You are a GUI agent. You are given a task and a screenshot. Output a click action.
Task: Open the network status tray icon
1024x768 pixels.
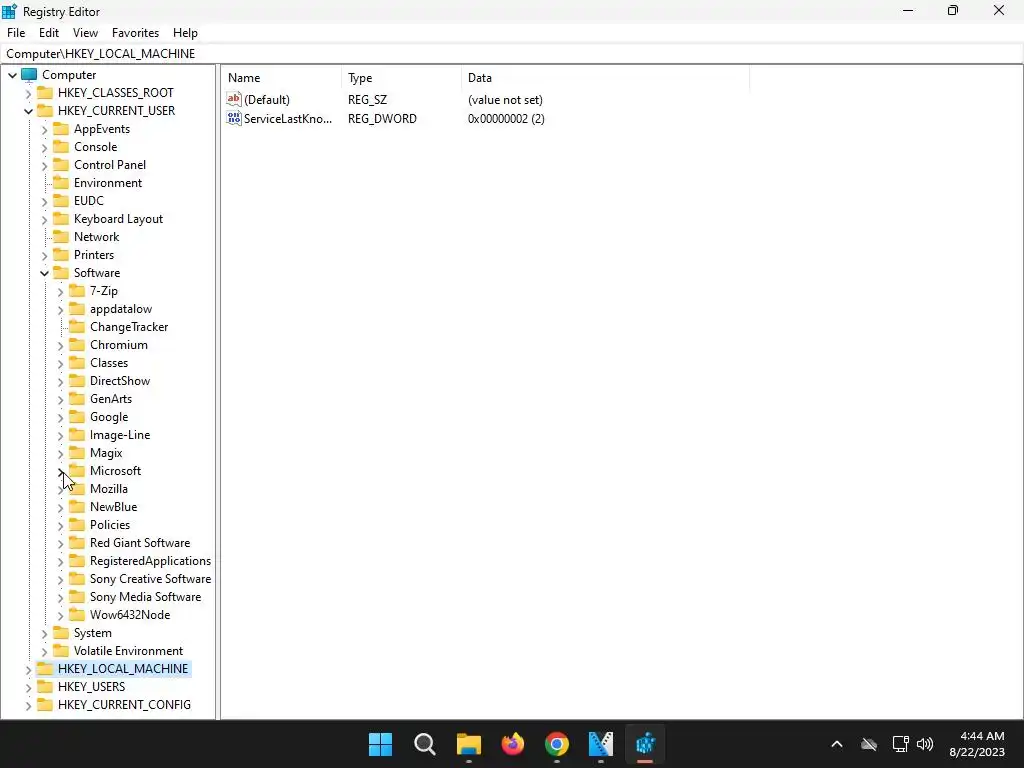pos(901,744)
